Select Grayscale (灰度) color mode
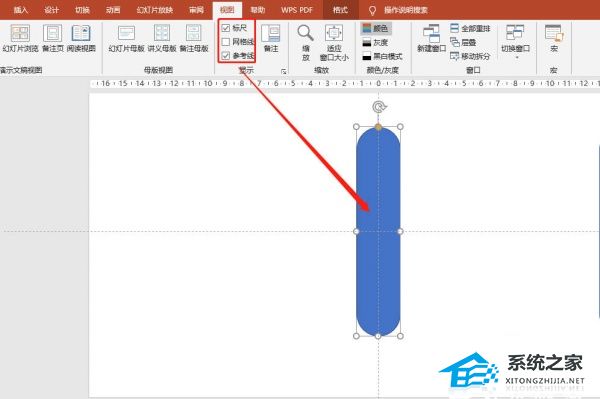Screen dimensions: 600x399 tap(375, 42)
